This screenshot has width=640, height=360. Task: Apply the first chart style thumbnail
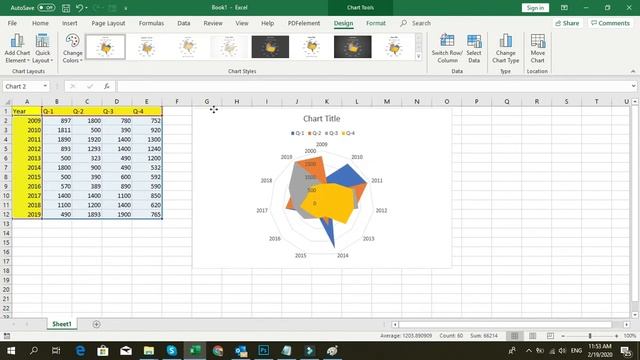click(105, 47)
